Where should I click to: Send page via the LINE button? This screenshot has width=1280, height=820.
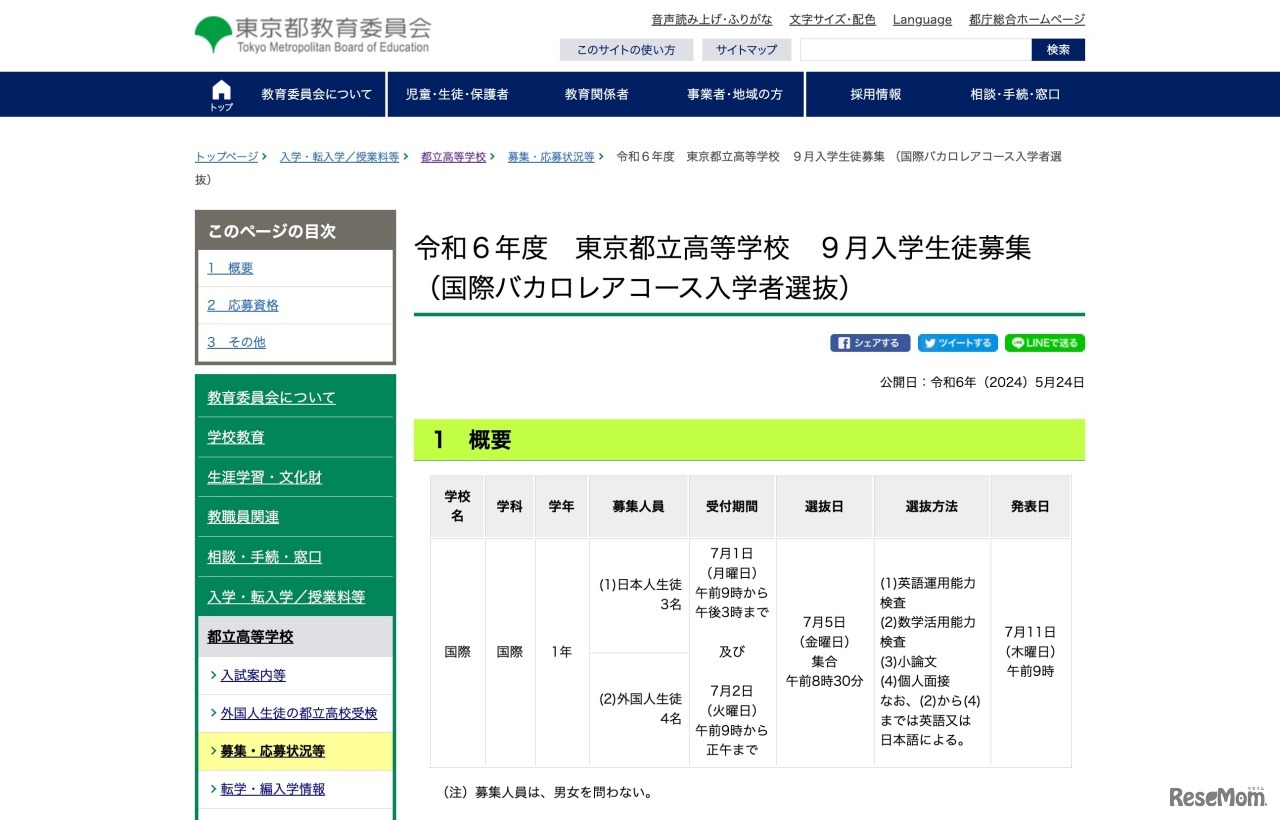pos(1044,343)
